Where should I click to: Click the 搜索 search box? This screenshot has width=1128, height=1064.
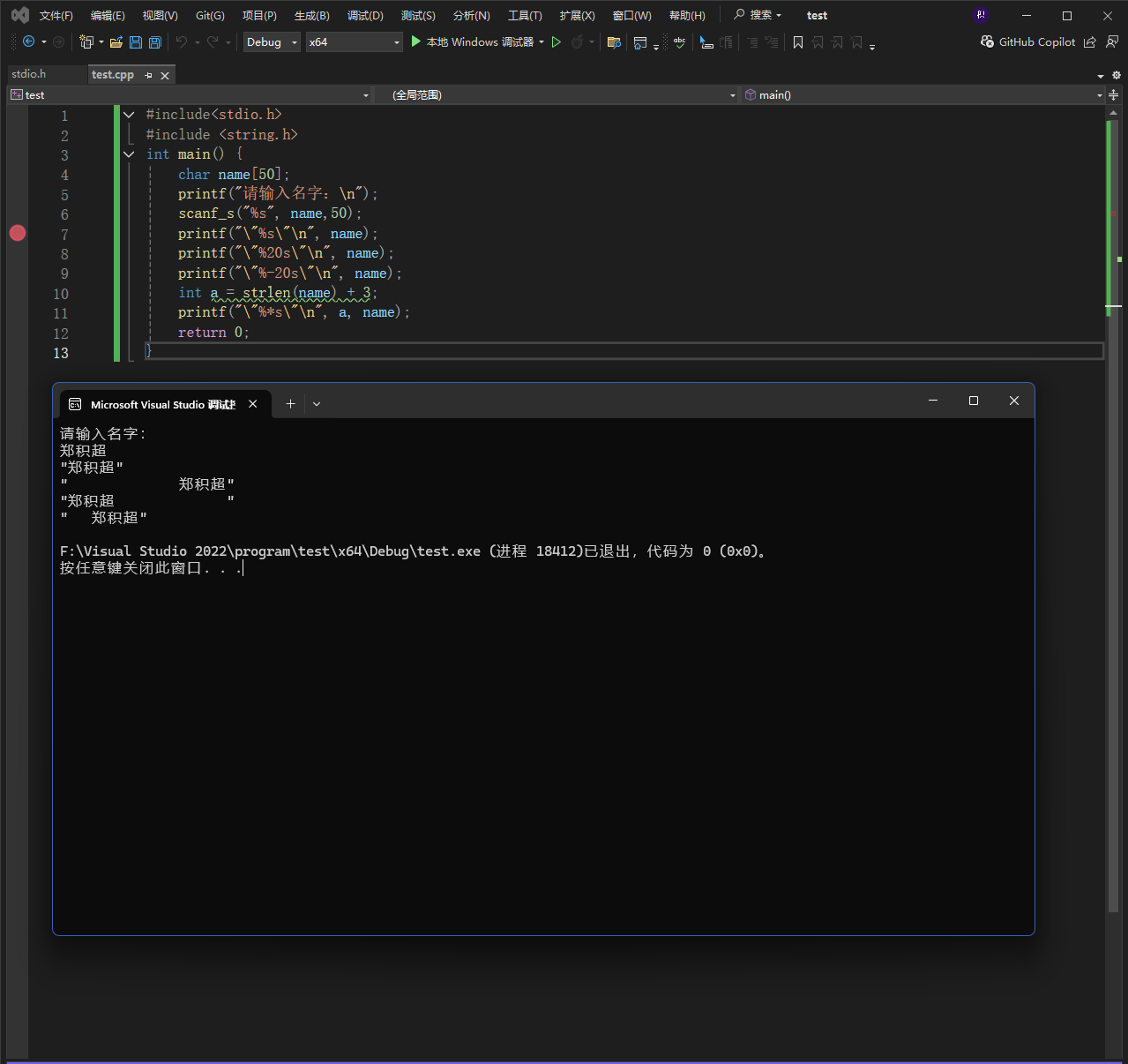(x=758, y=15)
